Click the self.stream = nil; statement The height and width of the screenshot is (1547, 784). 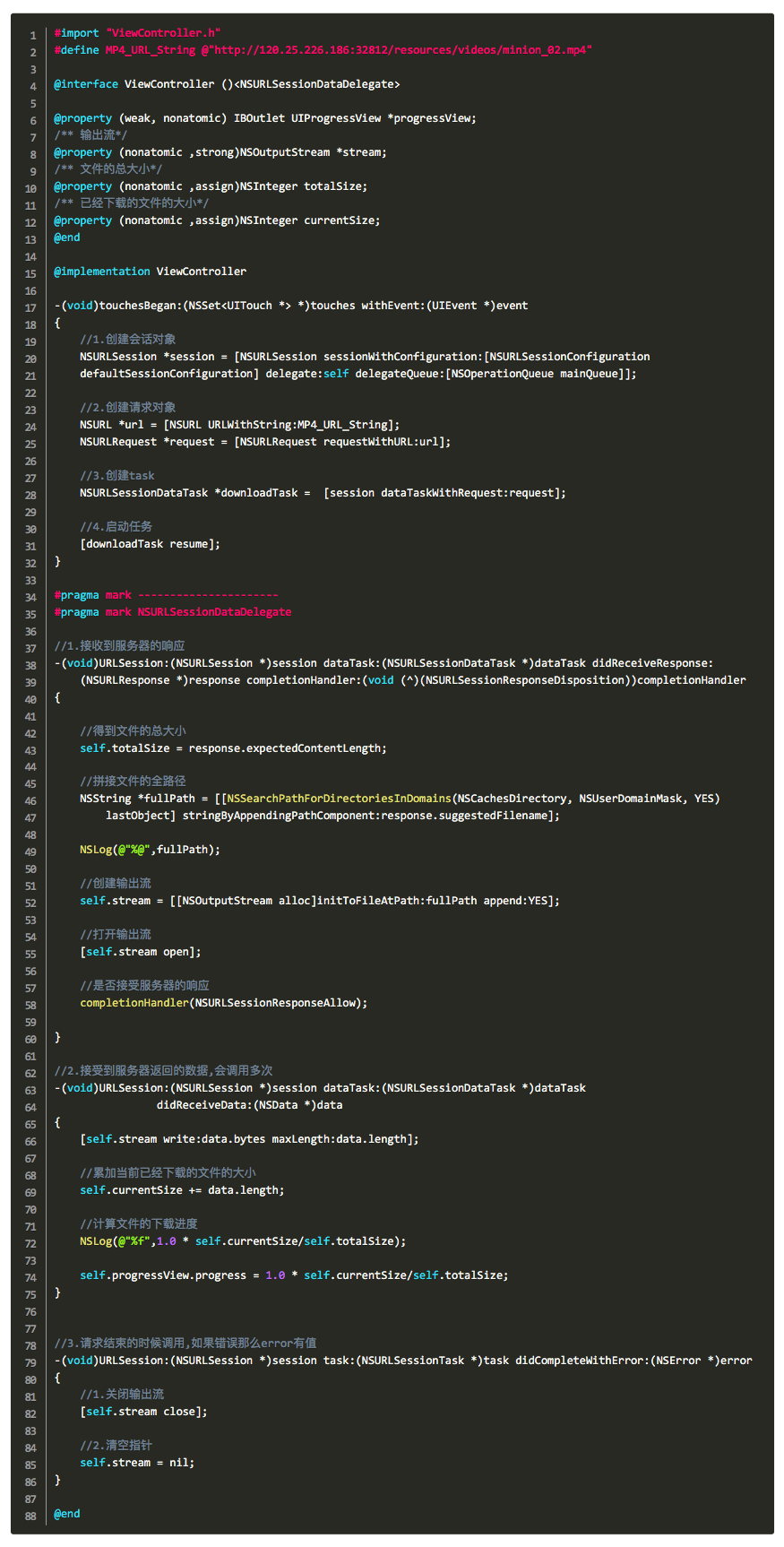[x=137, y=1463]
